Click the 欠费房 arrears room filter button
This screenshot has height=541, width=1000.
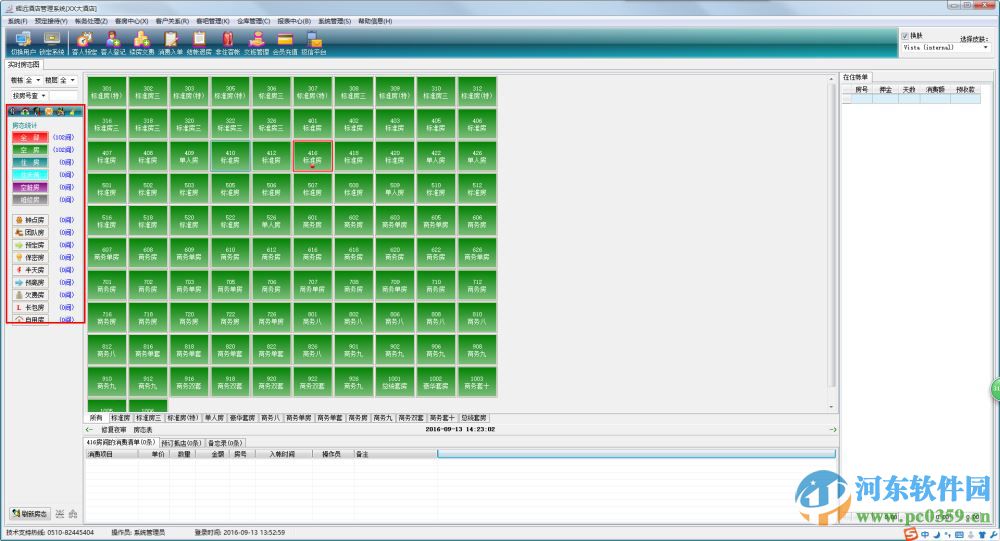coord(30,295)
